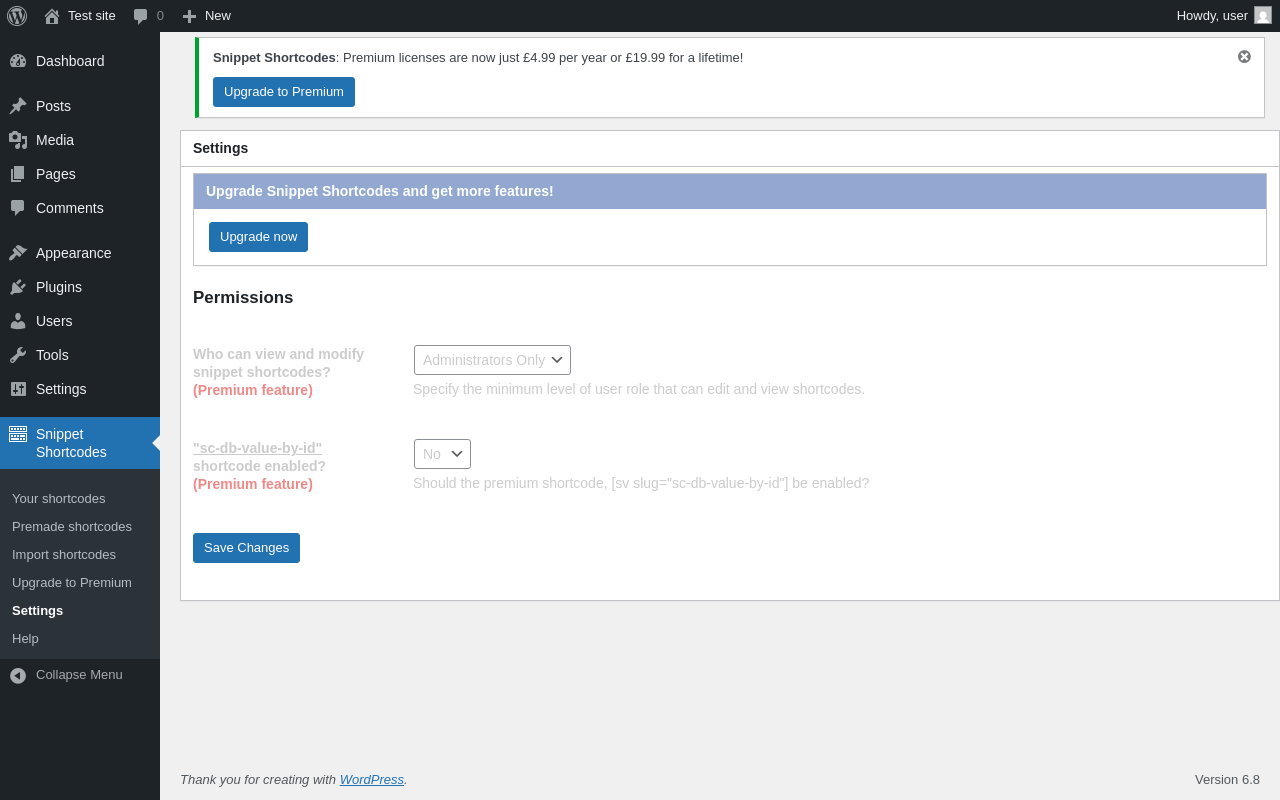Click the Version 6.8 footer text
Screen dimensions: 1280x800
click(x=1227, y=779)
